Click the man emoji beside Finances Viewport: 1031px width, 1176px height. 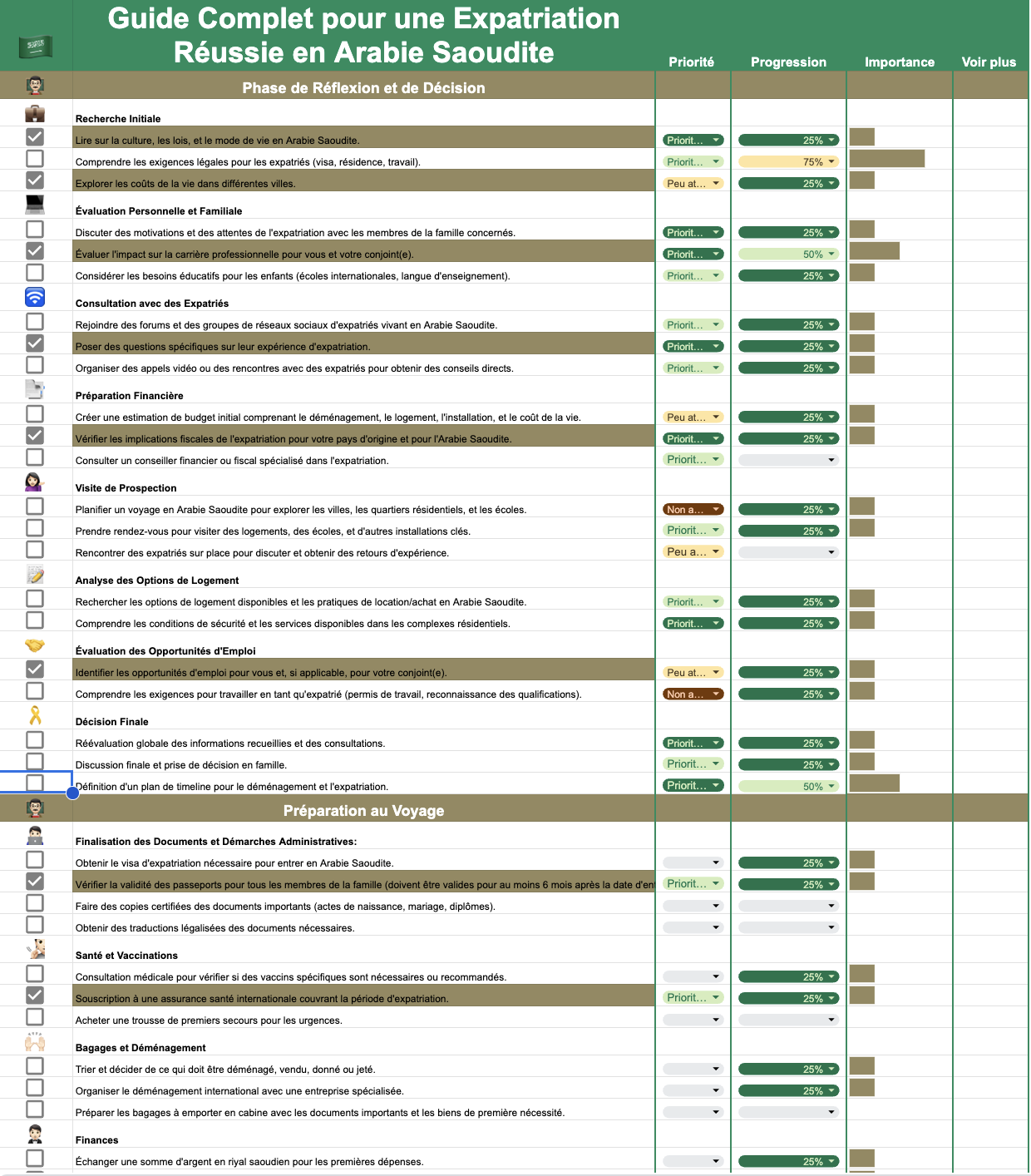35,1134
